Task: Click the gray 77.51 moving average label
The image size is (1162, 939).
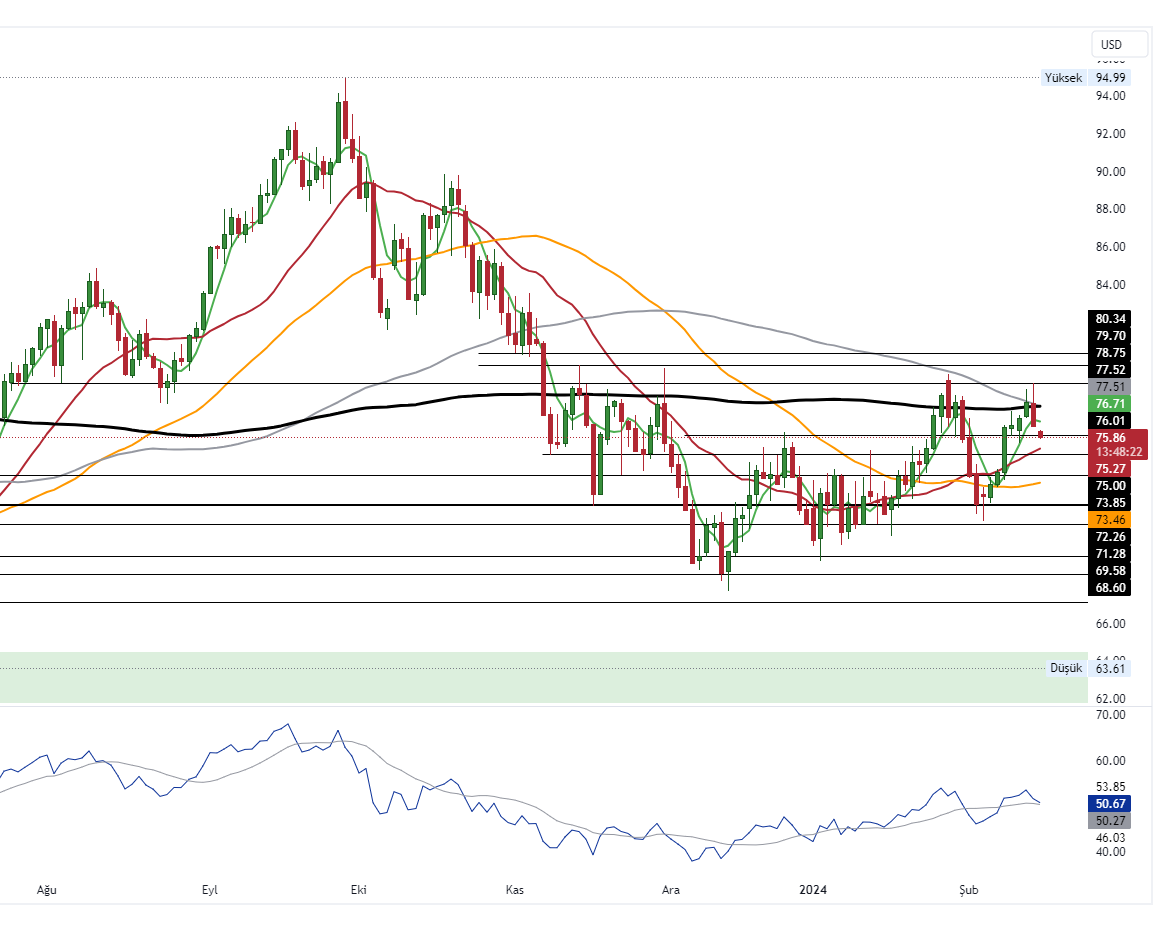Action: [x=1111, y=386]
